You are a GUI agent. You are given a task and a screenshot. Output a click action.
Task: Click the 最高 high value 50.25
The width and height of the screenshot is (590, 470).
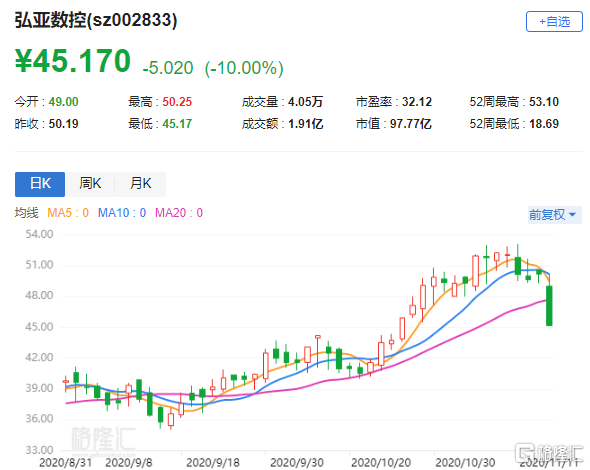[x=177, y=102]
